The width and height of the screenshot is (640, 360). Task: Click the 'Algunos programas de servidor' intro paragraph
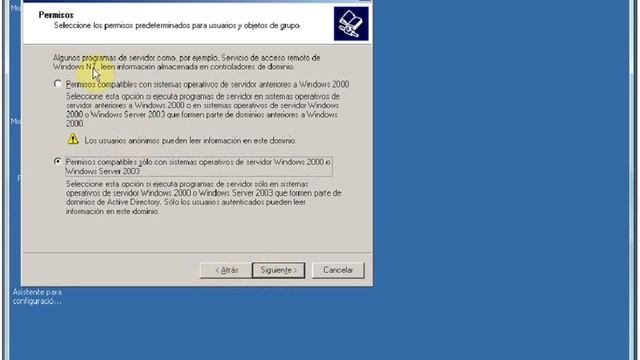click(x=186, y=62)
